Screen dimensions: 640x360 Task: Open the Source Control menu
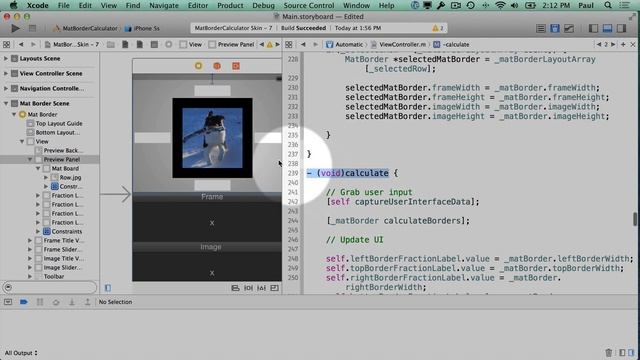coord(309,5)
